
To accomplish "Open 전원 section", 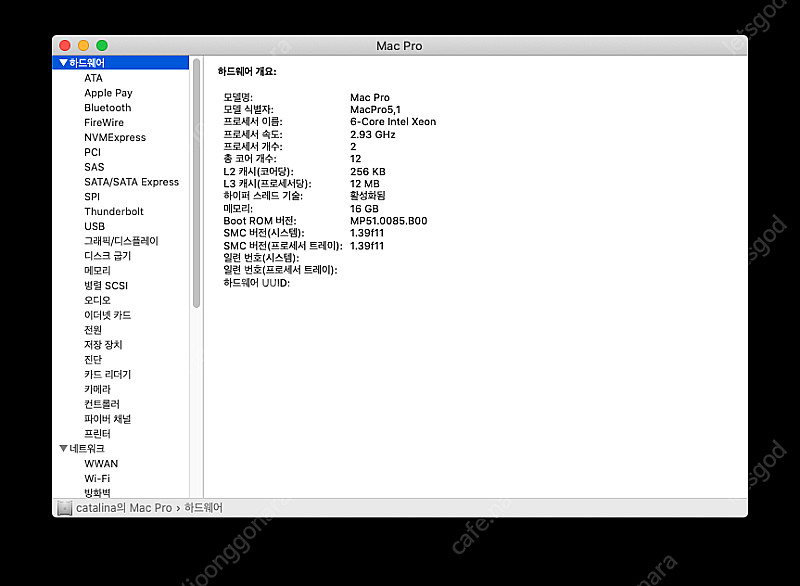I will tap(93, 329).
